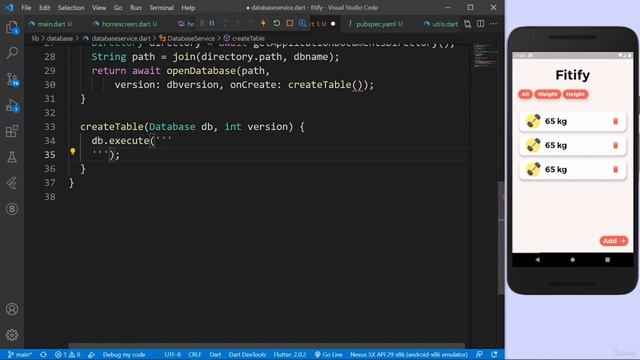Open the View menu

coord(99,8)
